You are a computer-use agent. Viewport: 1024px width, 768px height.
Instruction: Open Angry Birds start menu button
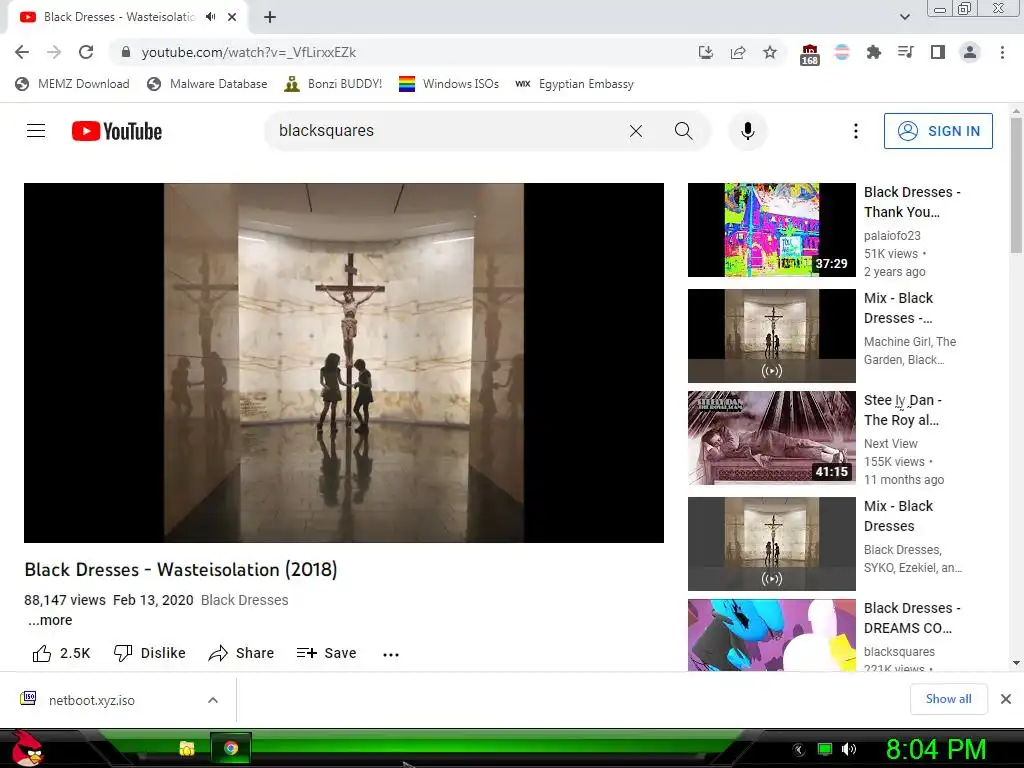[27, 748]
